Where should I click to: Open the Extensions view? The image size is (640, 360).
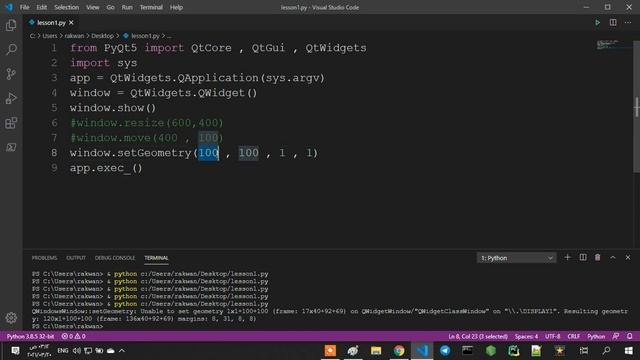[x=11, y=123]
